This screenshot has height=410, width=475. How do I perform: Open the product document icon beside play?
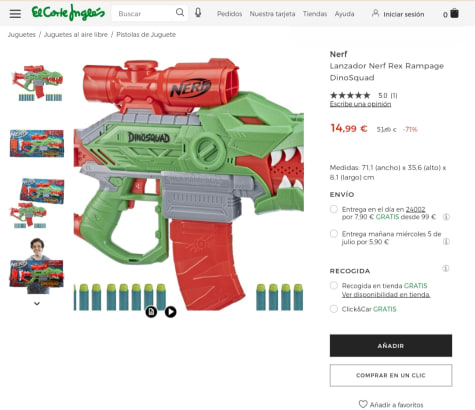pyautogui.click(x=151, y=312)
